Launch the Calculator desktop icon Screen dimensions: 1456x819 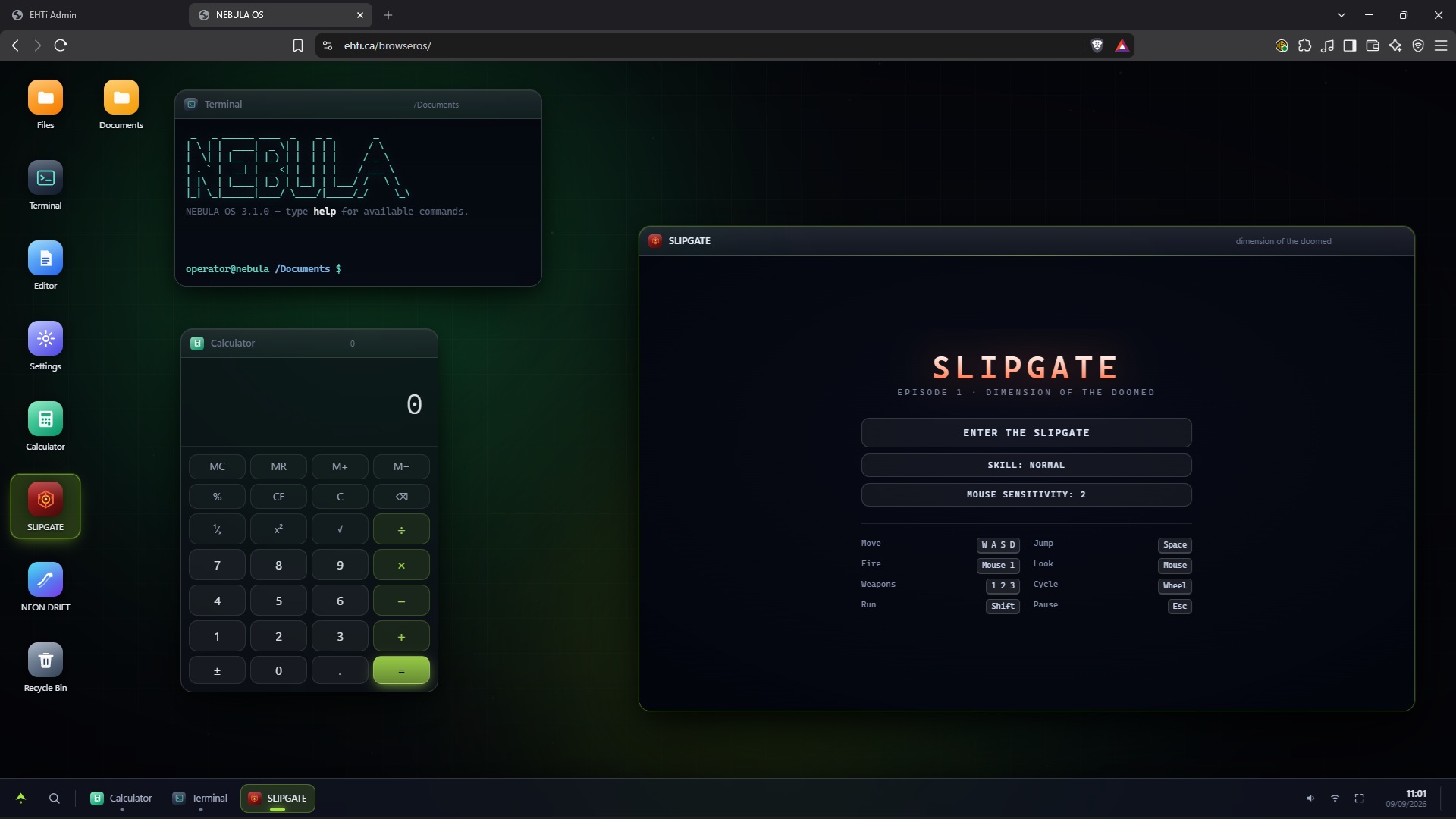(x=45, y=427)
